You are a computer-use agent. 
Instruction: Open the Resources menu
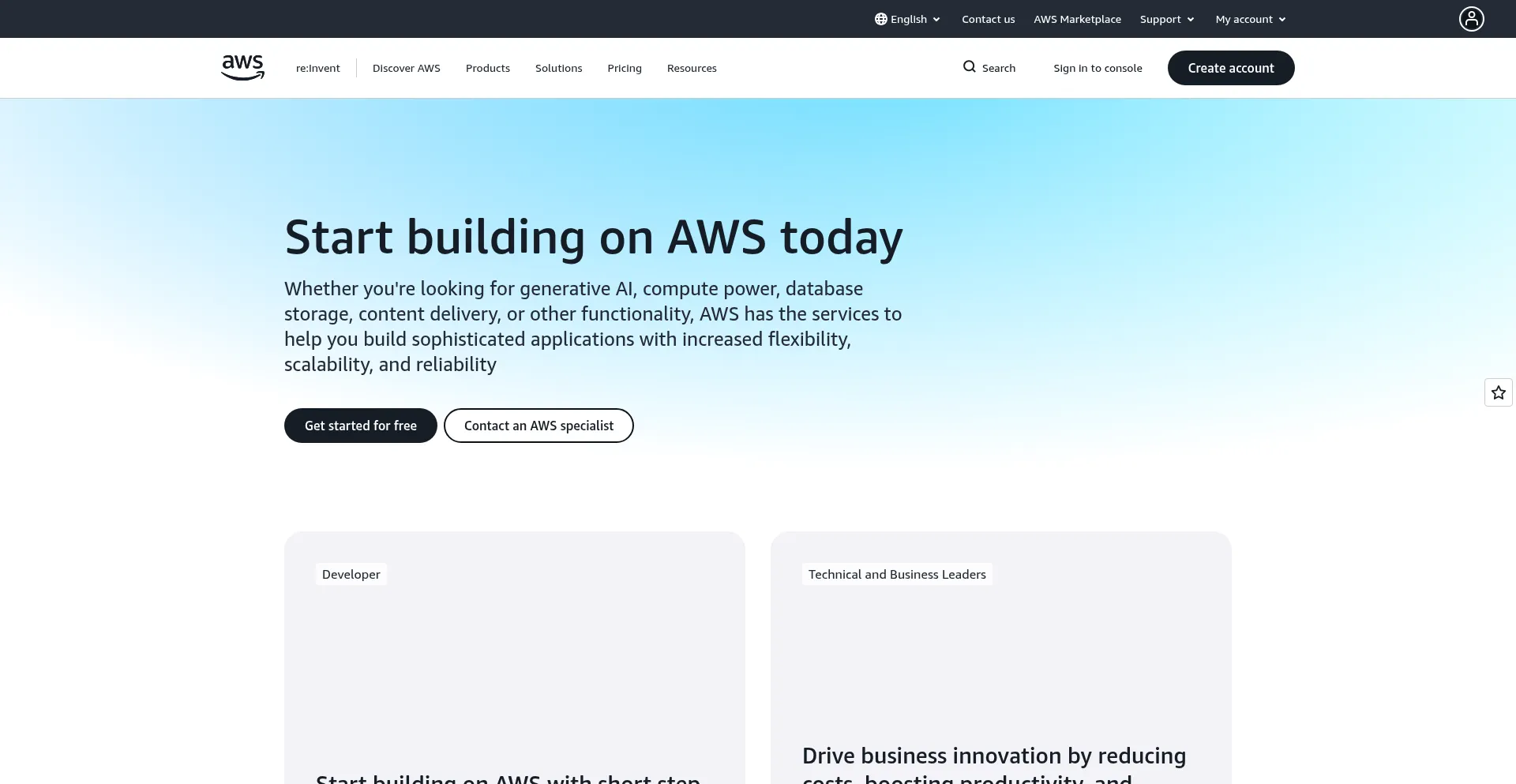click(x=692, y=68)
